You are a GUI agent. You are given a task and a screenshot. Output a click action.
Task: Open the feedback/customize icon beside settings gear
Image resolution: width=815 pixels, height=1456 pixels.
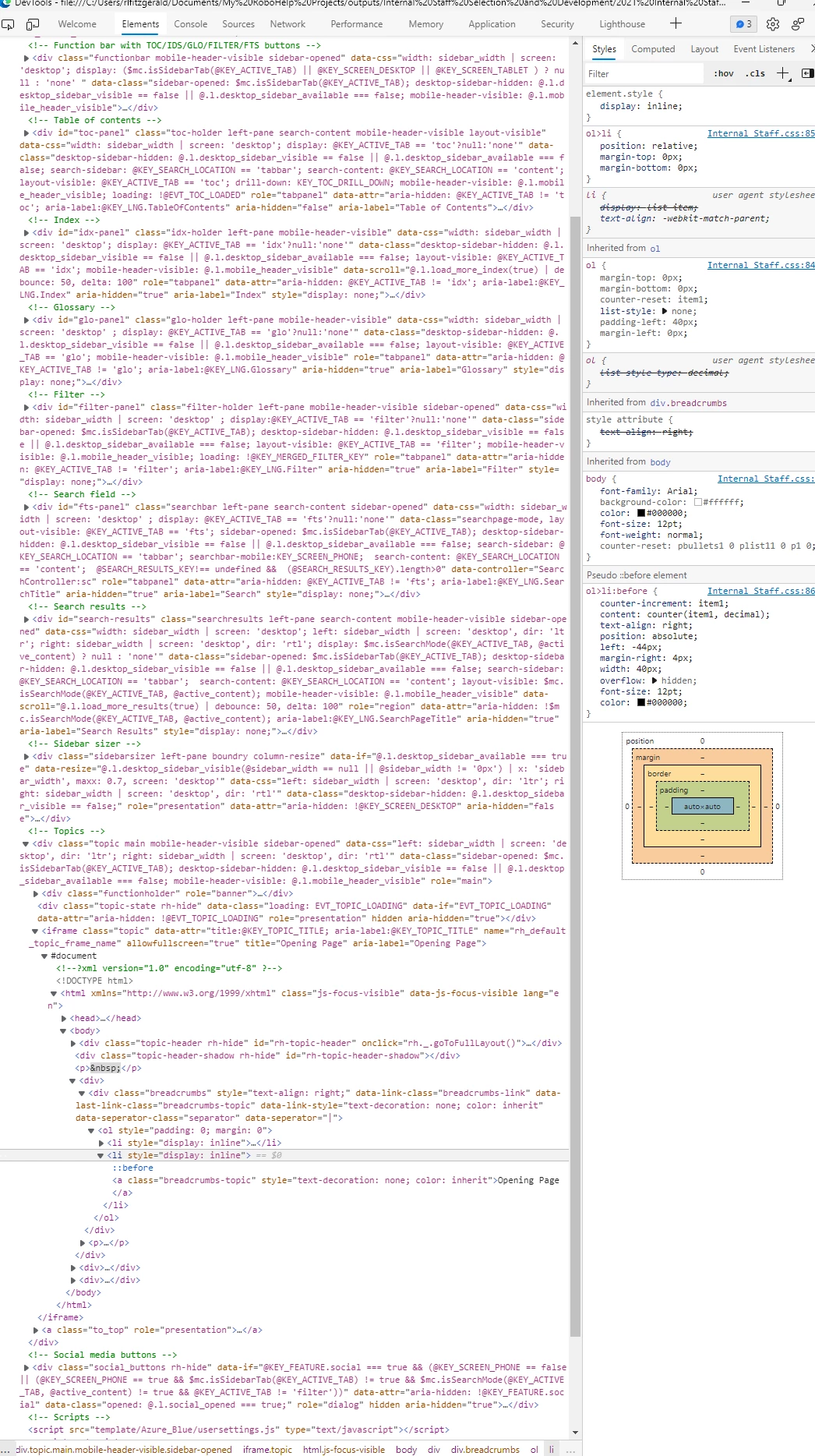(x=798, y=24)
